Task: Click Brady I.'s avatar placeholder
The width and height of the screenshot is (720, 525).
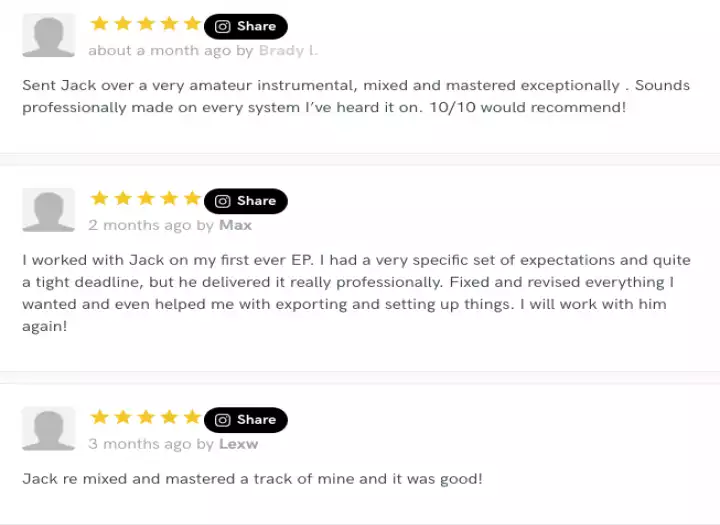Action: (x=48, y=36)
